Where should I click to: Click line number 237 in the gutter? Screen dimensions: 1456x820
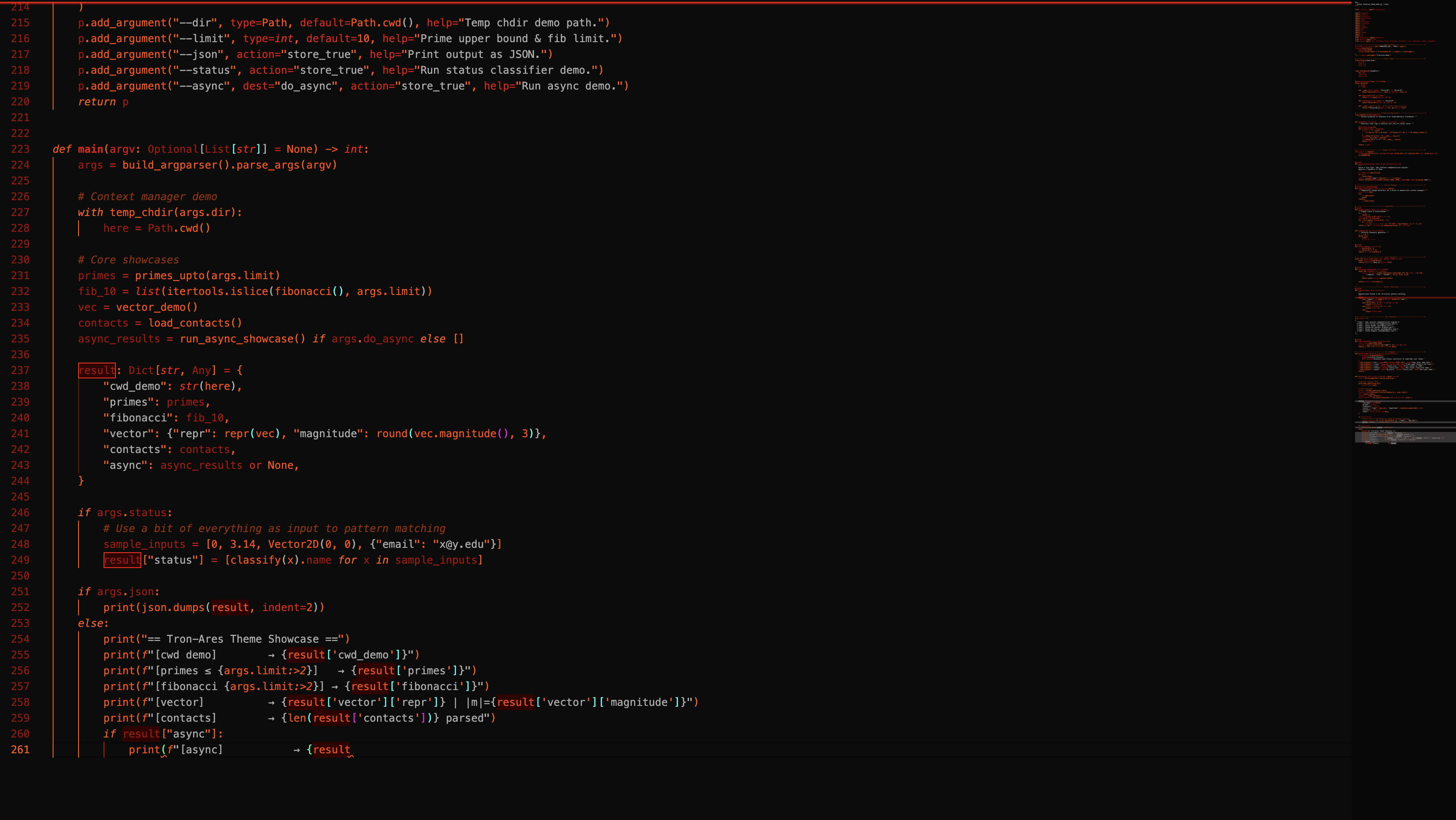[20, 370]
